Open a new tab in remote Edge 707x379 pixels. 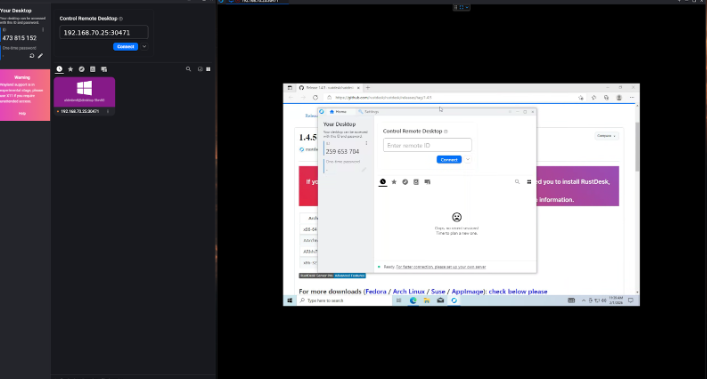368,87
